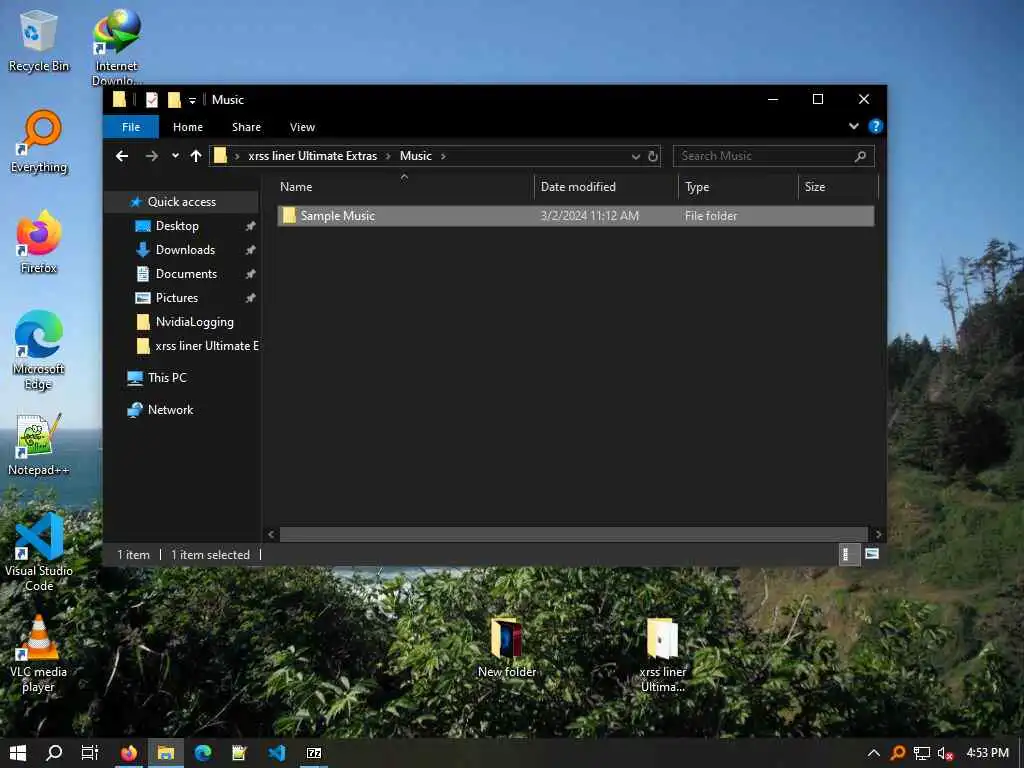Open Microsoft Edge desktop shortcut
Screen dimensions: 1024x768
click(x=39, y=350)
